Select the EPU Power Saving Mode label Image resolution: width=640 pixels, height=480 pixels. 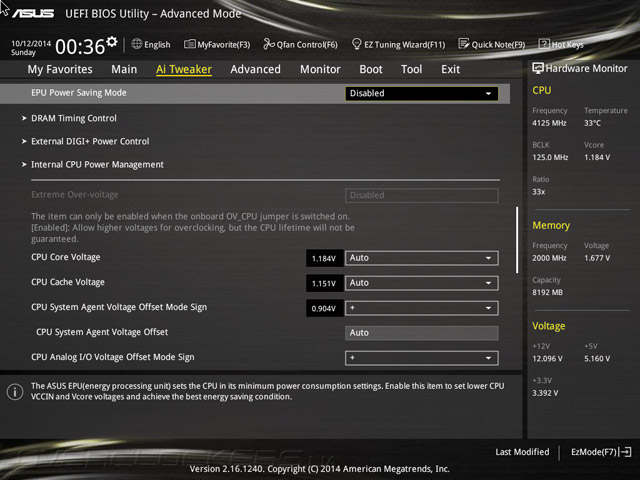click(x=79, y=93)
